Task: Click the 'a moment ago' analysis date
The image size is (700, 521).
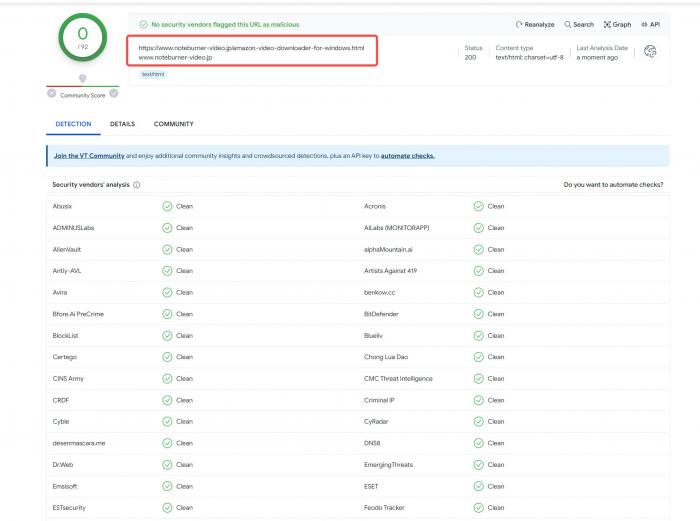Action: (x=597, y=58)
